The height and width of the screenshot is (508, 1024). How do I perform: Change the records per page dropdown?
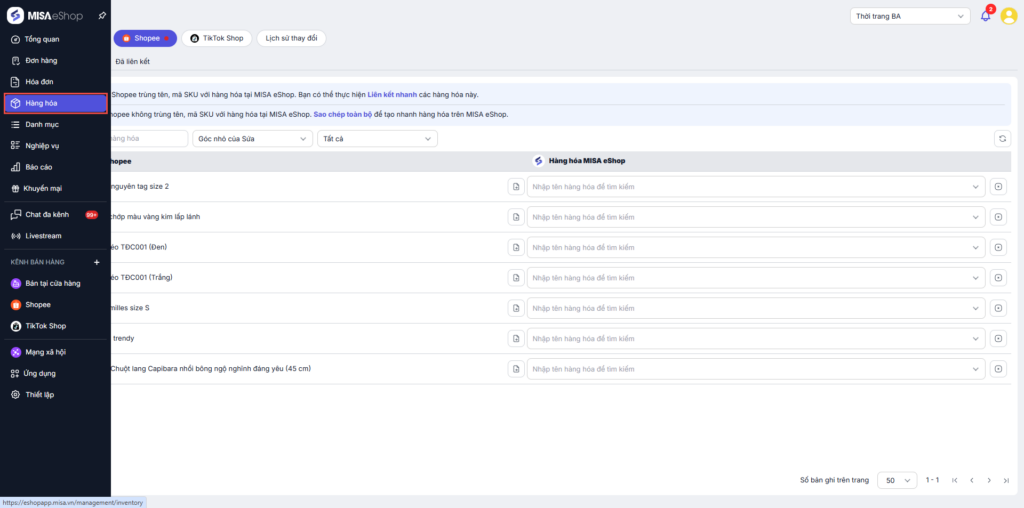896,480
